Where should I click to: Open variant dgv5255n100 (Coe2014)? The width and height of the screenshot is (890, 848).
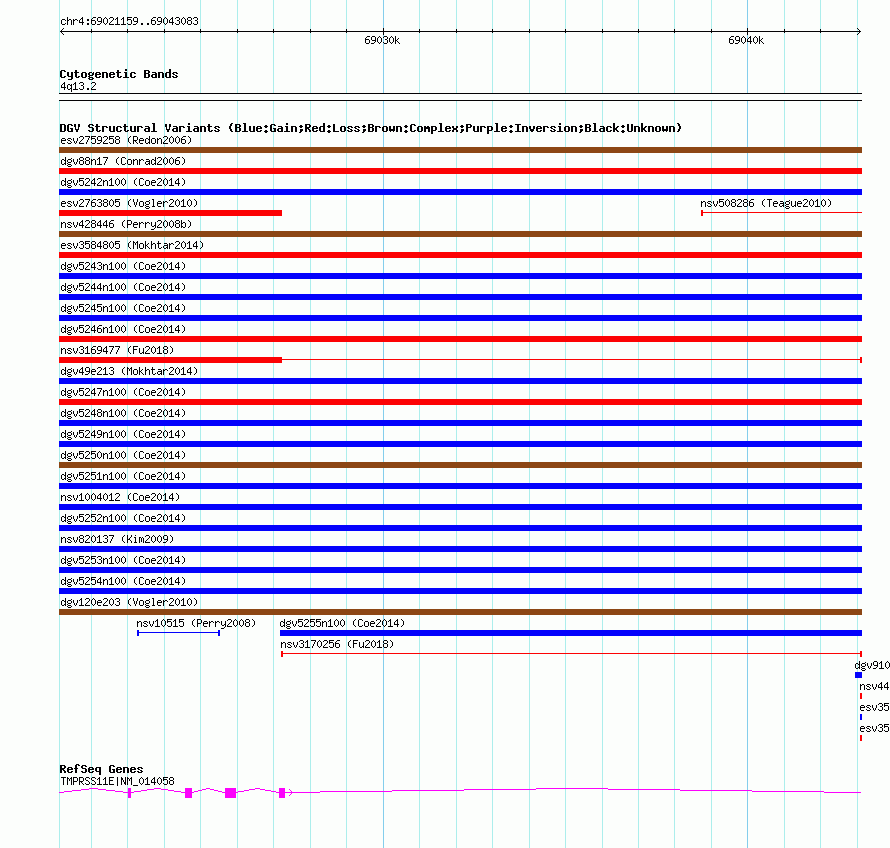pos(342,623)
